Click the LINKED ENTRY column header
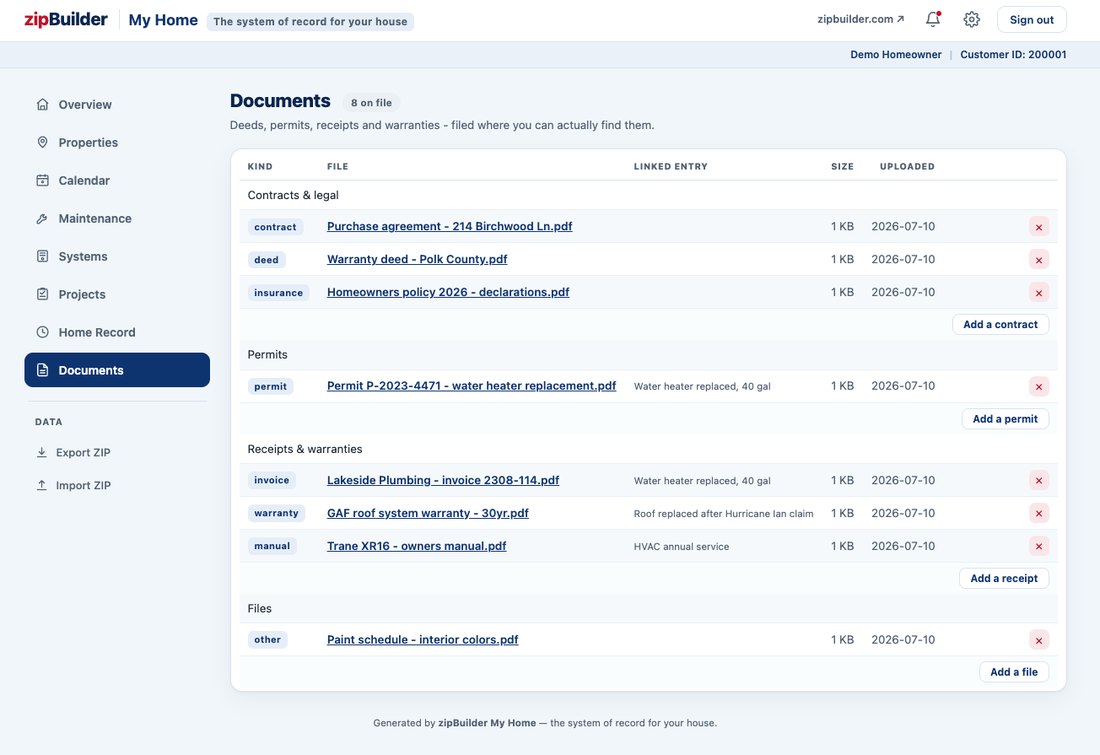Image resolution: width=1100 pixels, height=755 pixels. [671, 166]
